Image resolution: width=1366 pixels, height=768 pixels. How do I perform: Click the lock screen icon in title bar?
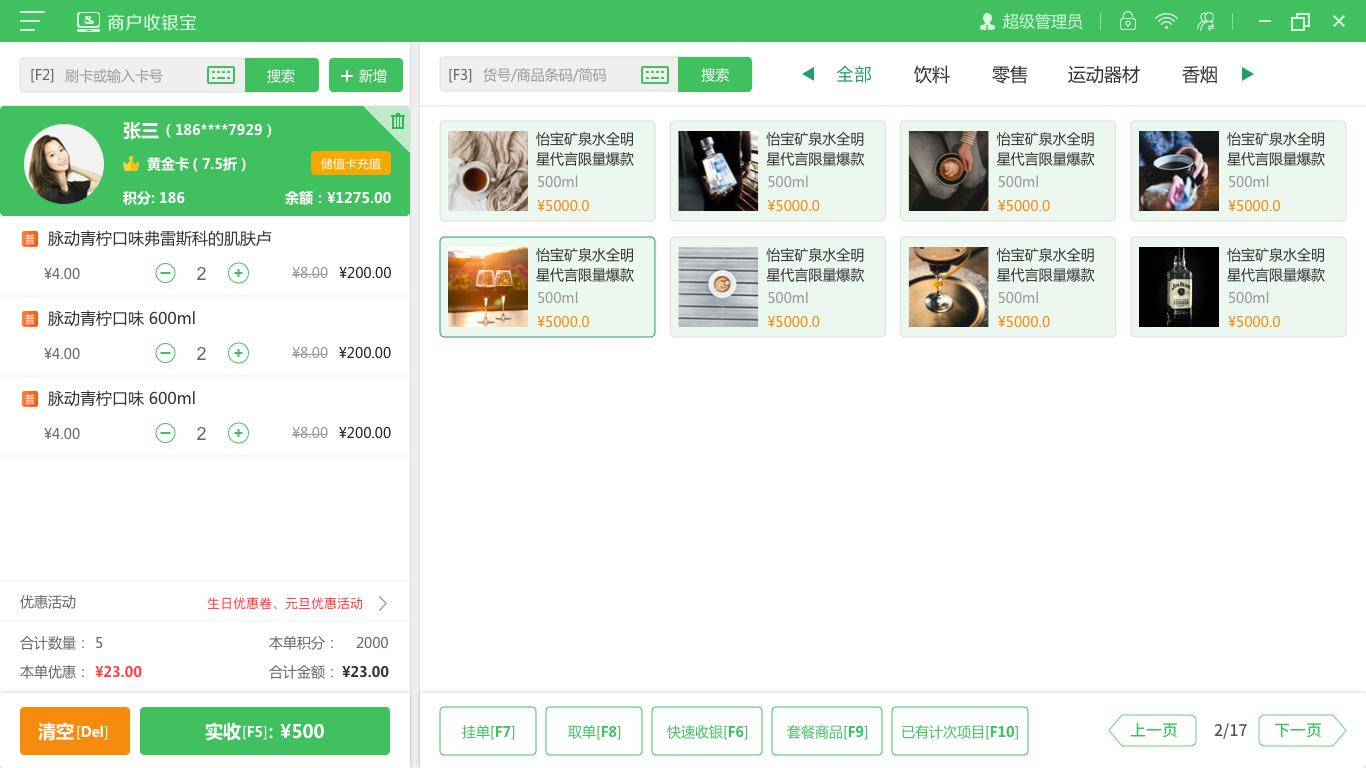(x=1128, y=21)
